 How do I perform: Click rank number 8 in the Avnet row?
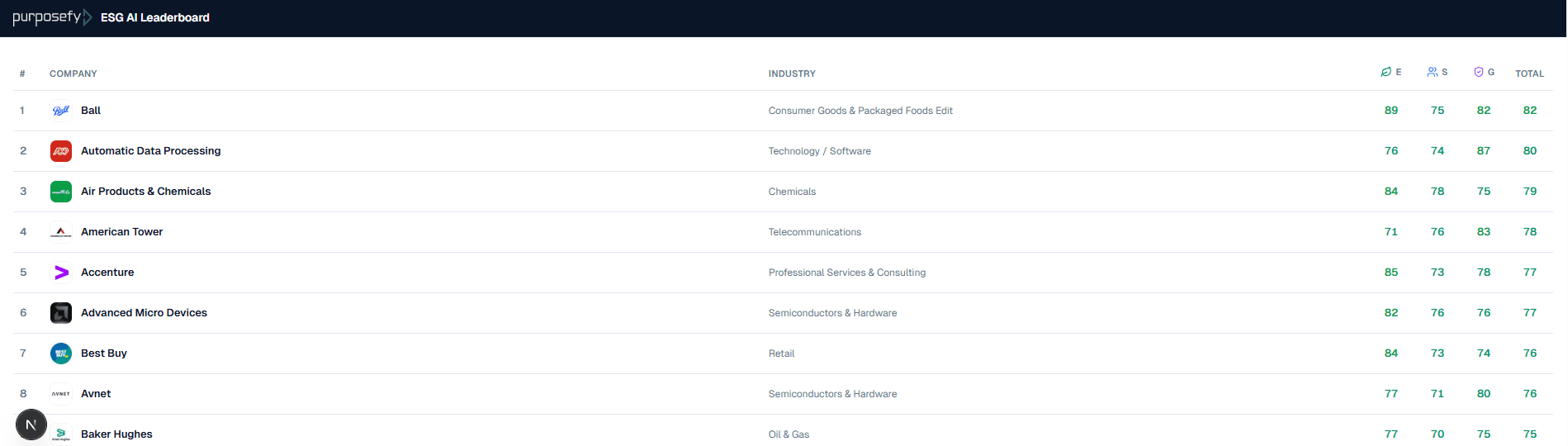(23, 394)
